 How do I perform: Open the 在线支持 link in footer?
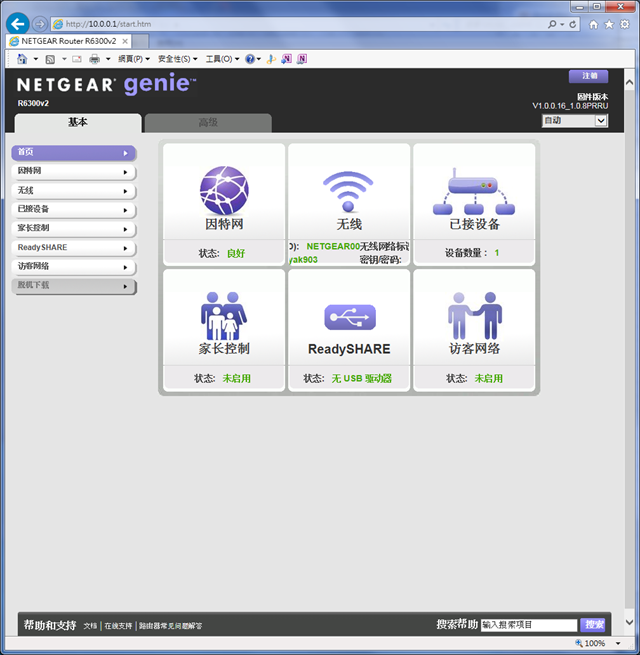[118, 626]
